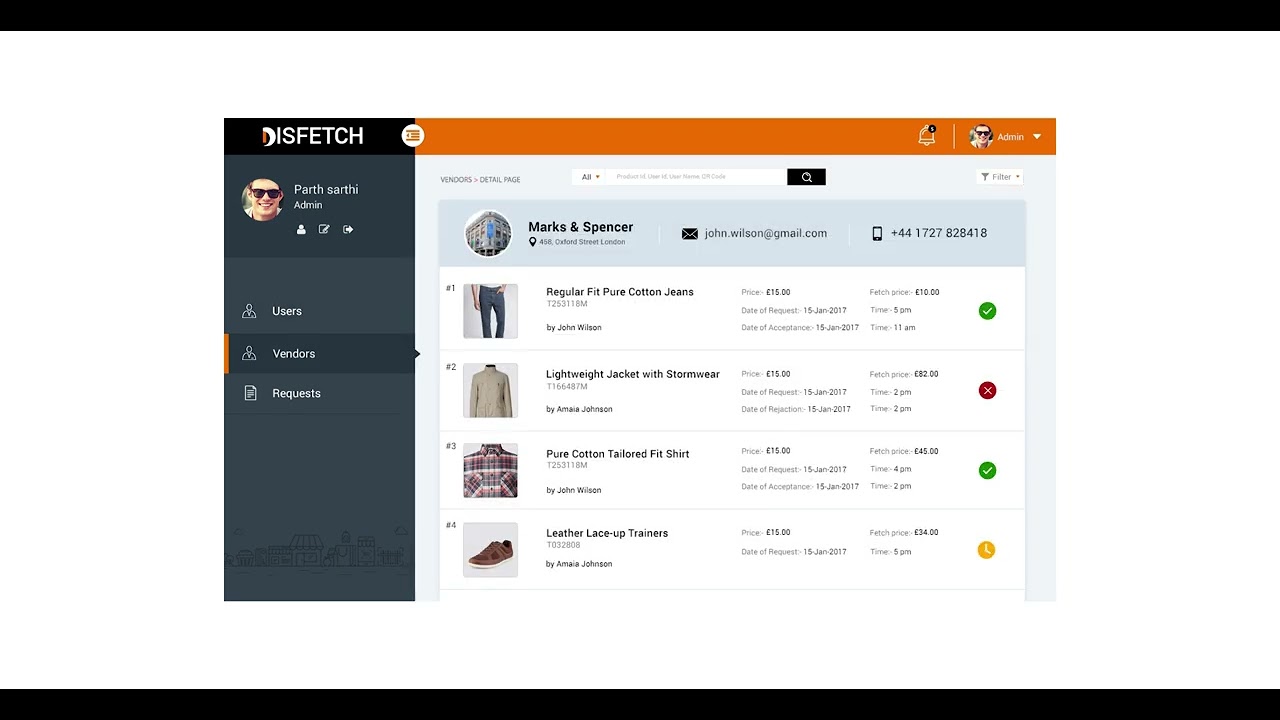Viewport: 1280px width, 720px height.
Task: Open the Marks & Spencer vendor name
Action: [x=580, y=227]
